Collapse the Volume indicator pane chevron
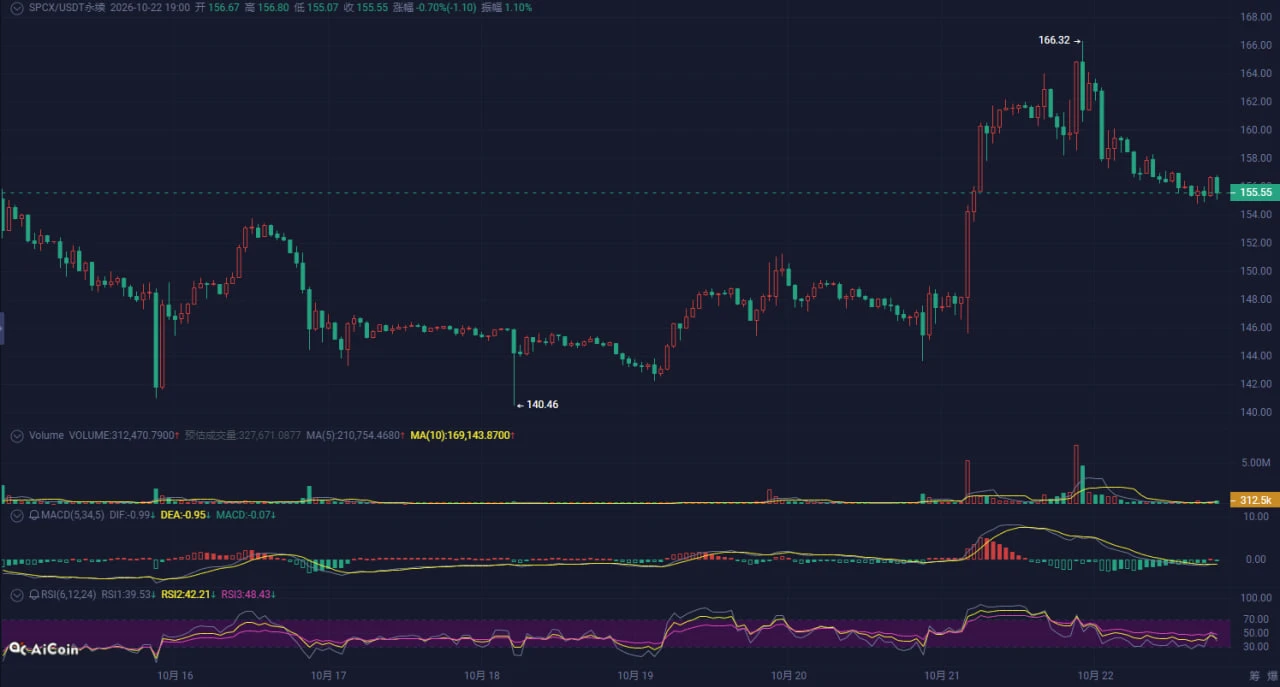This screenshot has height=687, width=1280. click(16, 435)
